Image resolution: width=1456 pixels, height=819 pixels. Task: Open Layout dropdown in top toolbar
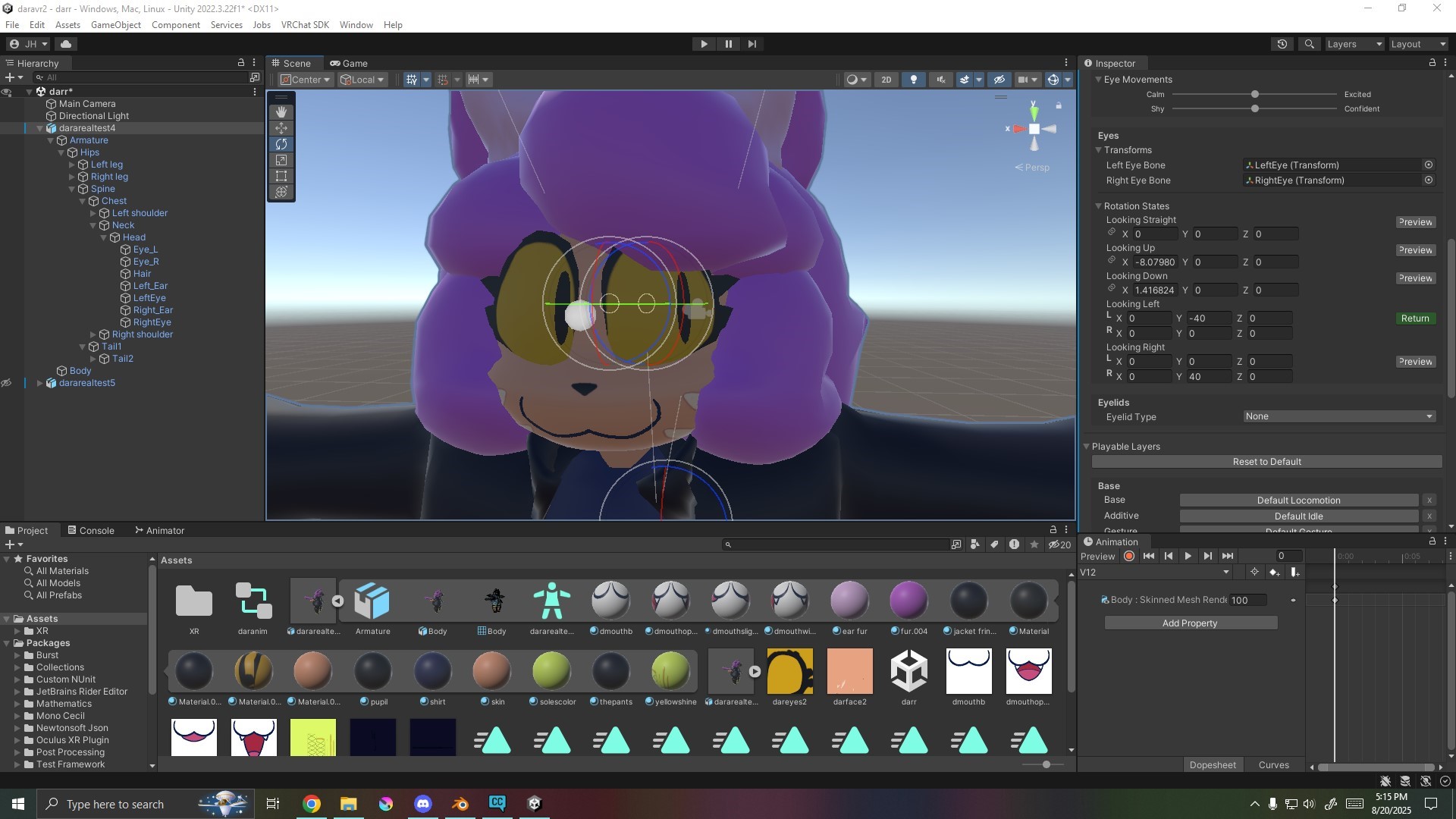tap(1418, 44)
